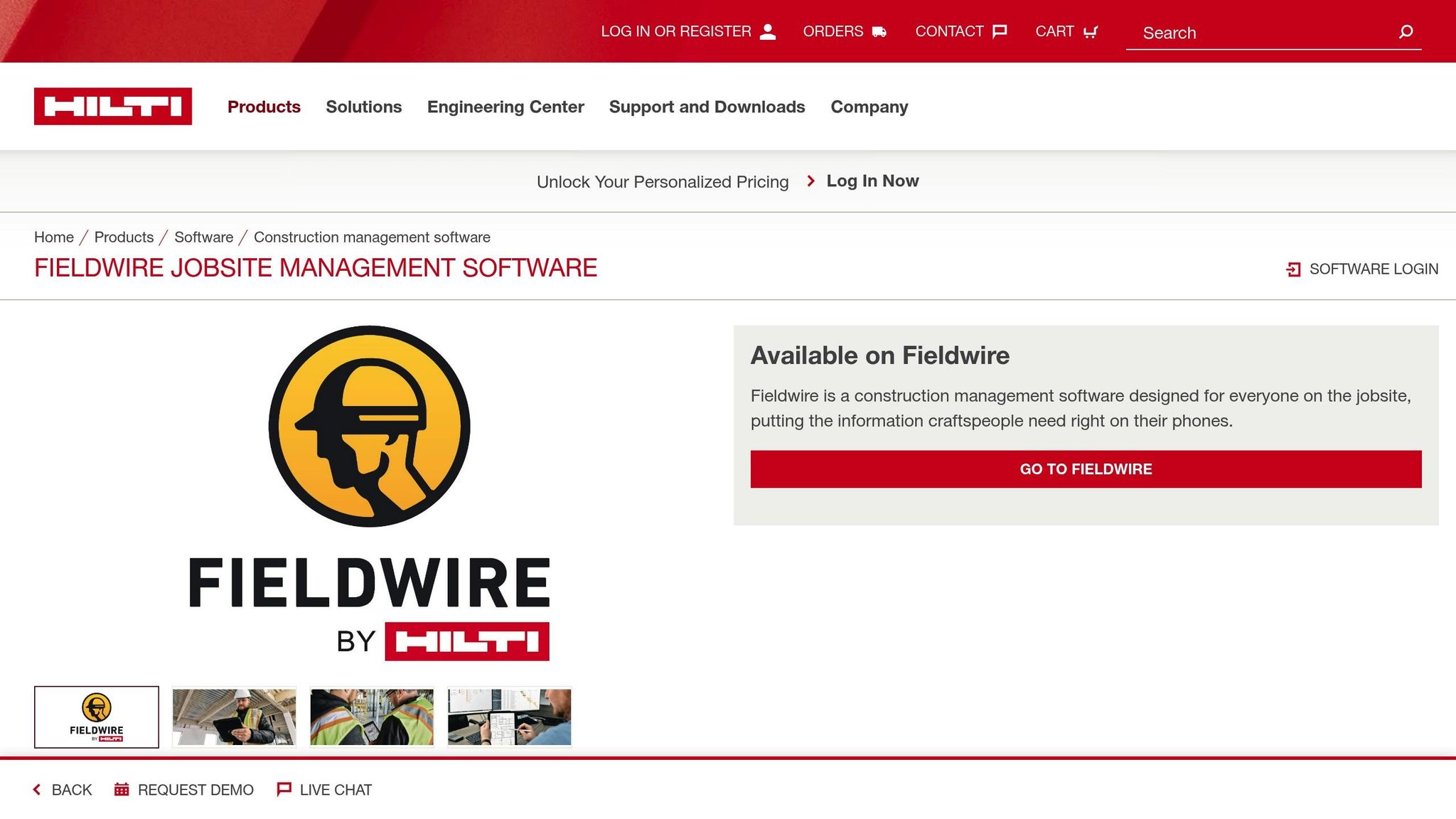
Task: Click the software login arrow icon
Action: 1294,269
